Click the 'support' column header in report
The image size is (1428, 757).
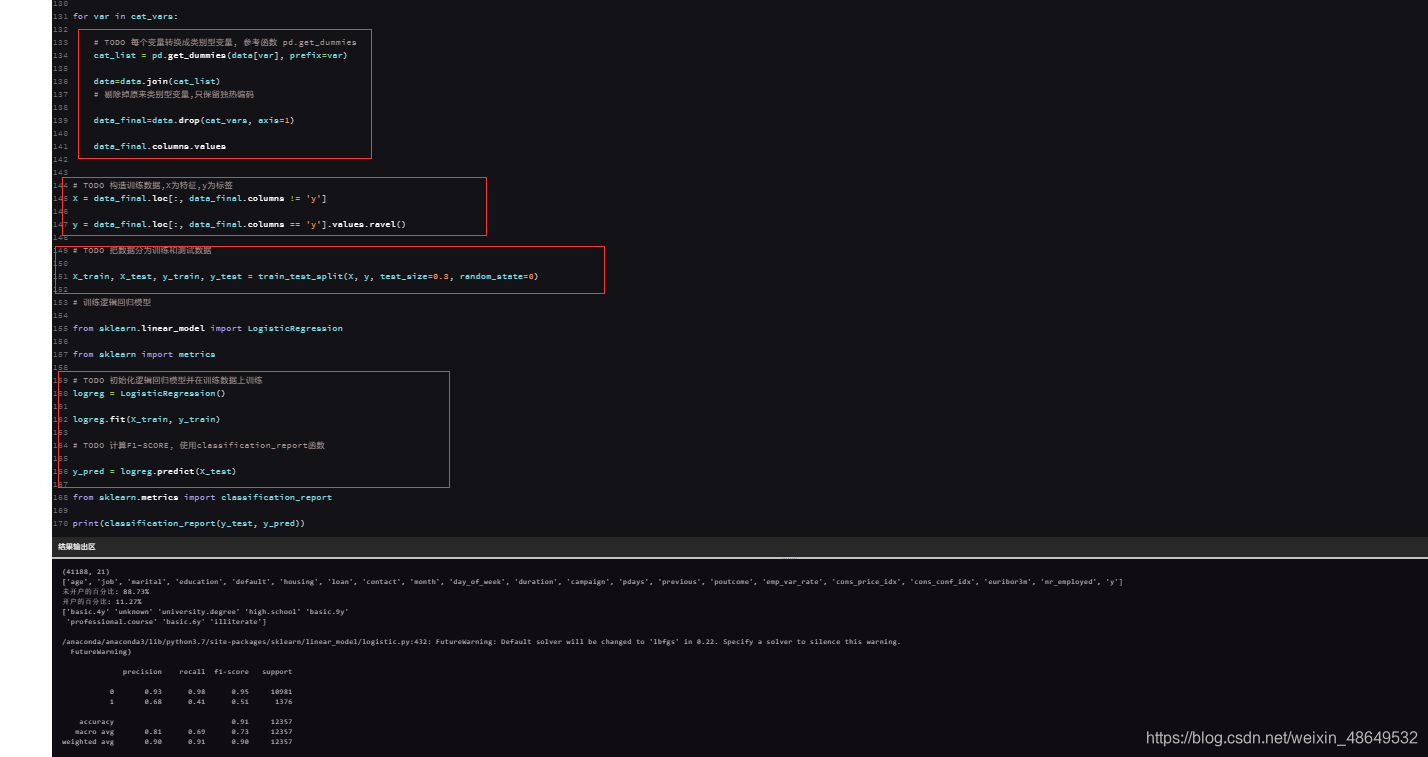click(x=277, y=672)
